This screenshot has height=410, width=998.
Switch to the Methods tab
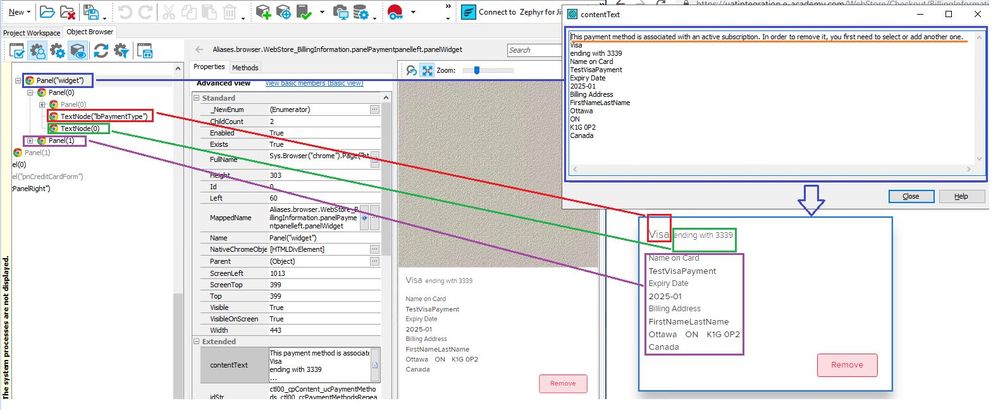tap(245, 67)
